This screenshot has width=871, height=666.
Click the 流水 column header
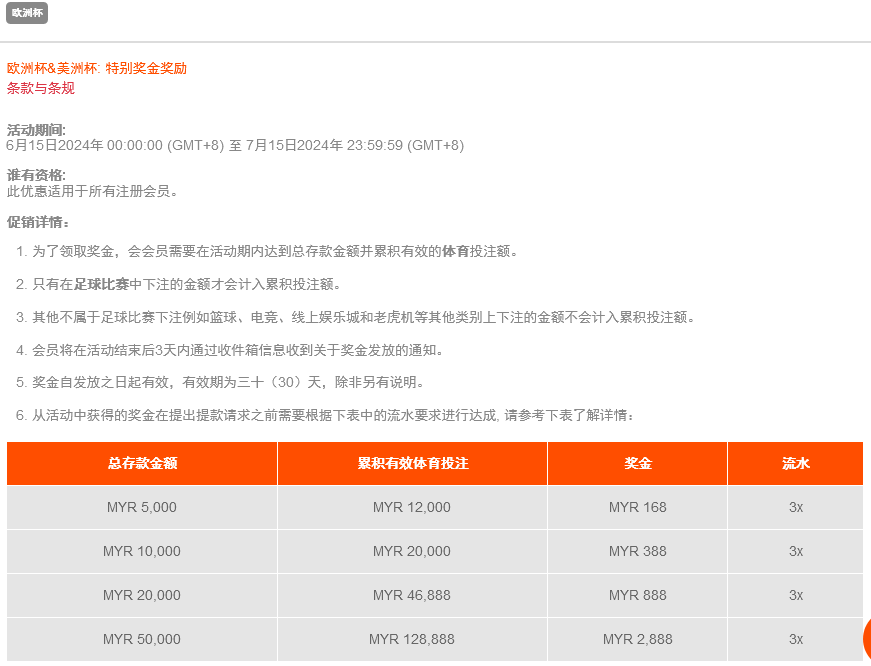[795, 464]
